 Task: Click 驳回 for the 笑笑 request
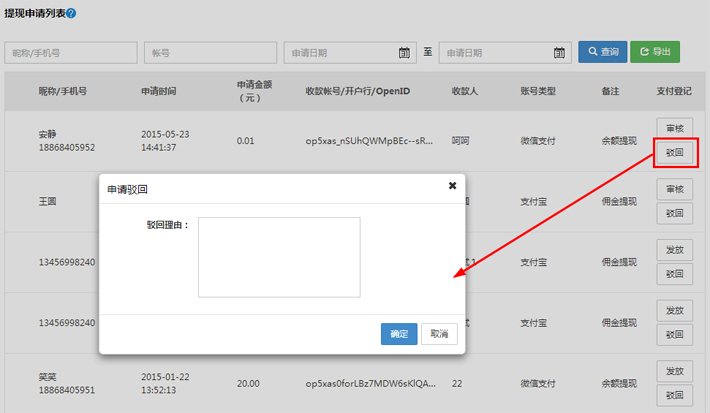[x=674, y=395]
